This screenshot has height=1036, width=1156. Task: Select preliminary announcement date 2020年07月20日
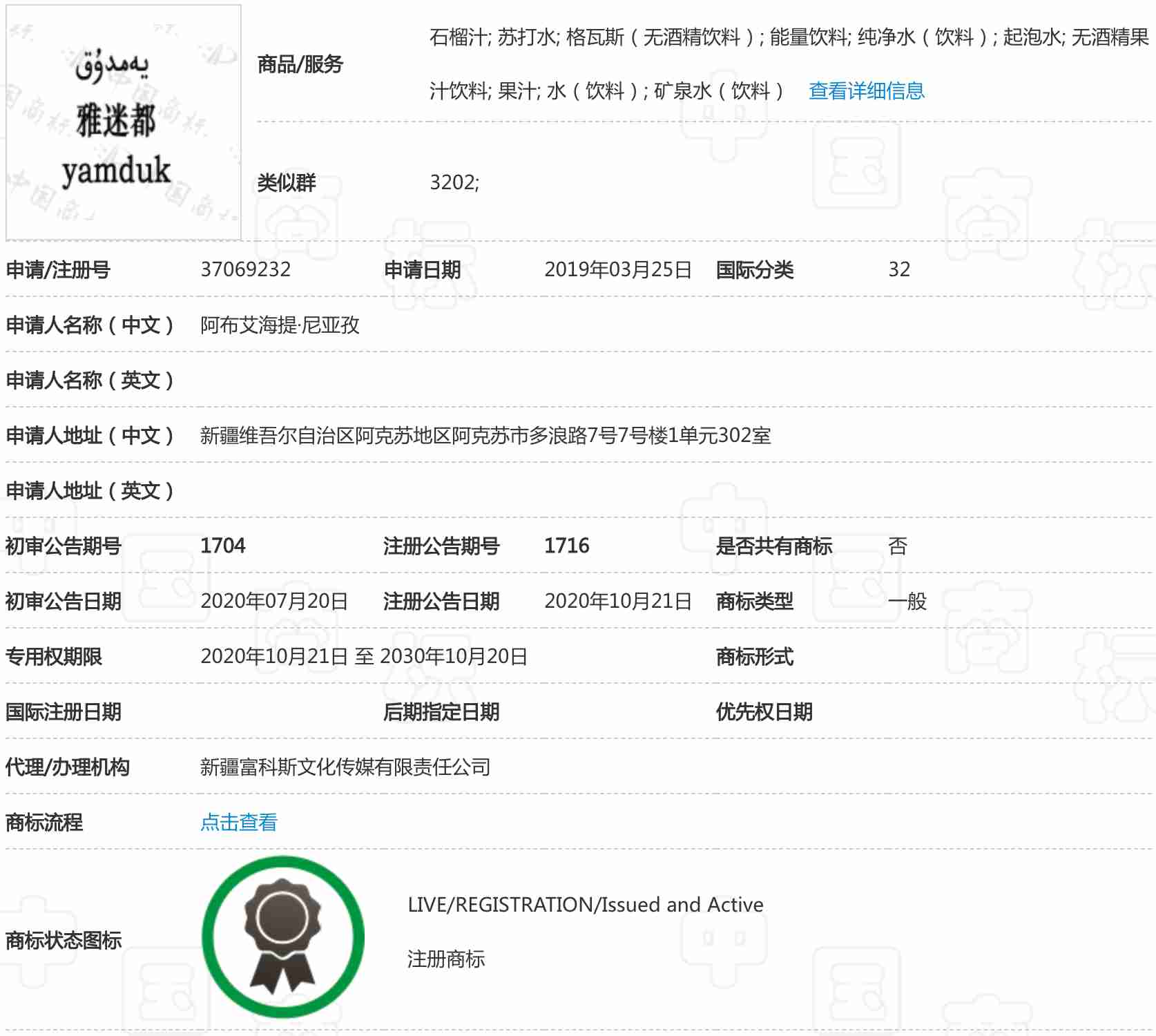click(x=274, y=601)
